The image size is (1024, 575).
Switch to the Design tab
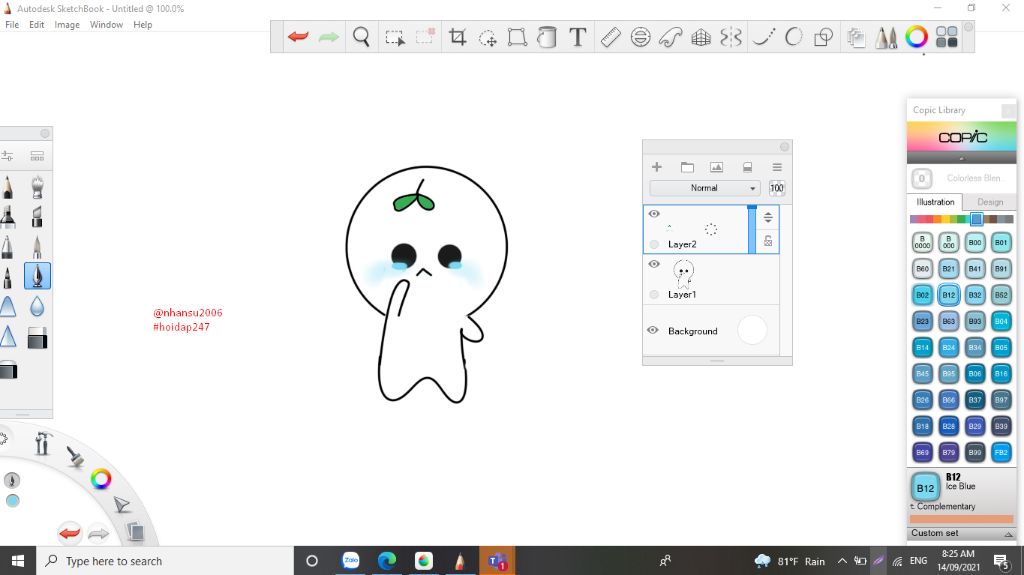pyautogui.click(x=989, y=202)
